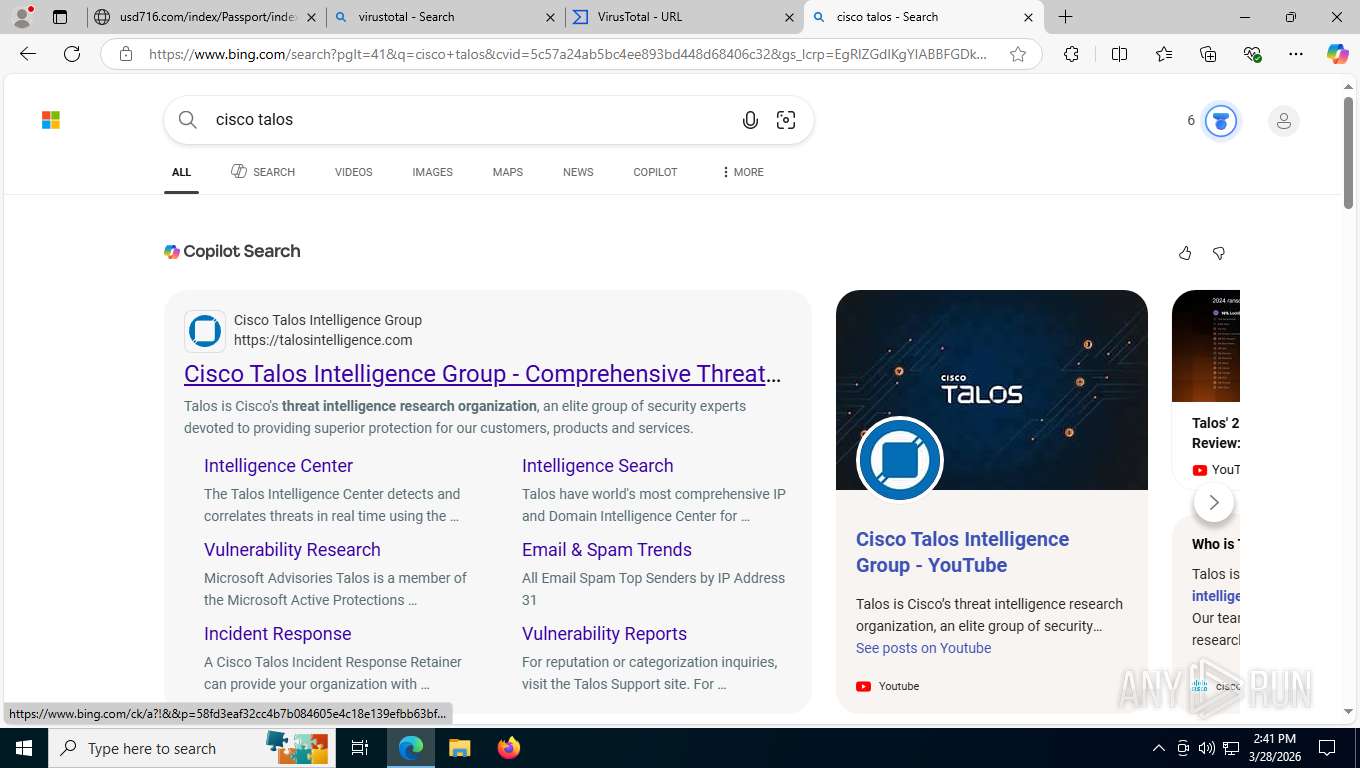Image resolution: width=1360 pixels, height=768 pixels.
Task: Open Settings and more ellipsis
Action: (1296, 54)
